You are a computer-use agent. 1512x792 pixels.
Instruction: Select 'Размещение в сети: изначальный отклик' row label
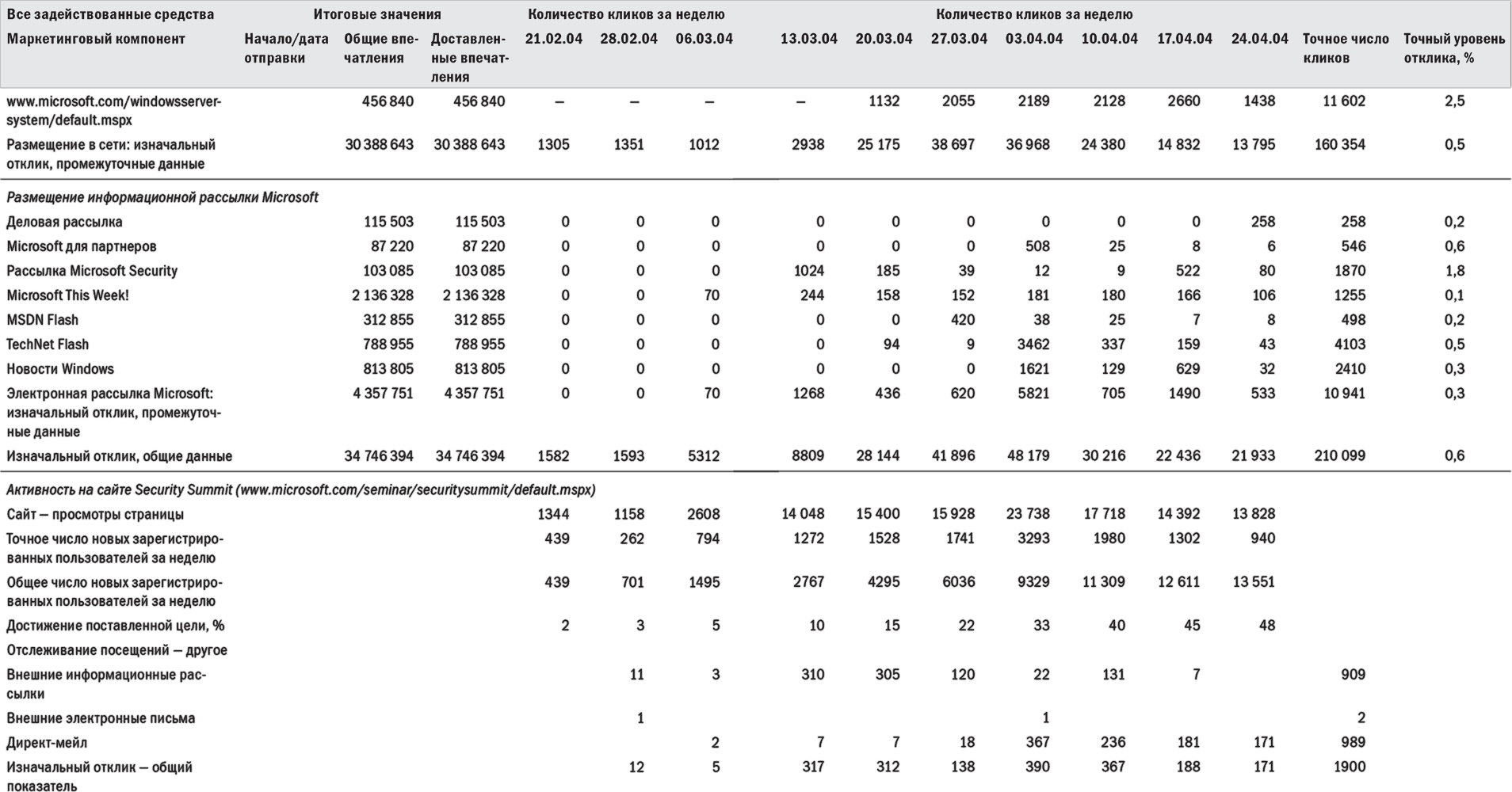pos(111,154)
